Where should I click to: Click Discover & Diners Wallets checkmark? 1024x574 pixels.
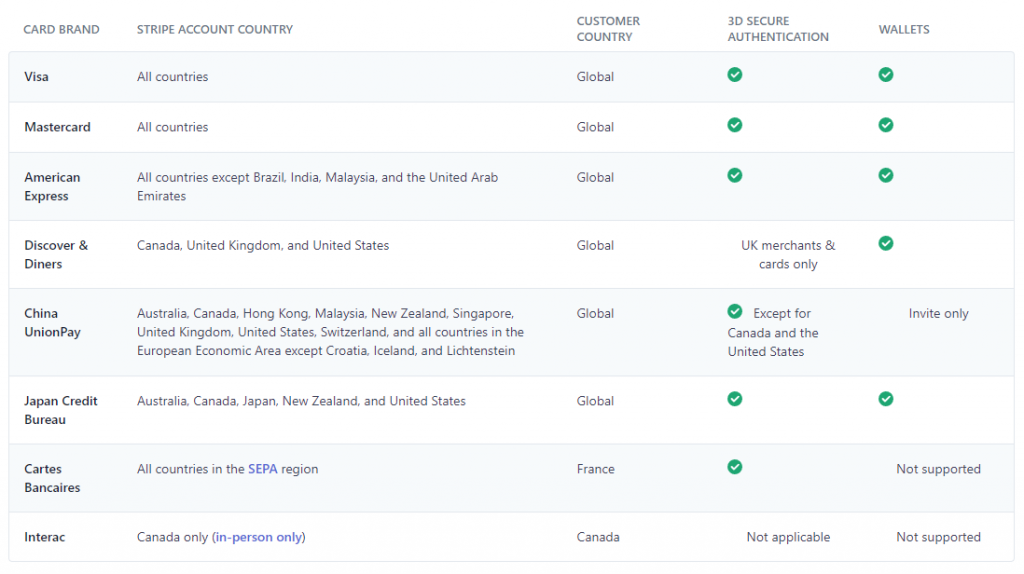[886, 243]
